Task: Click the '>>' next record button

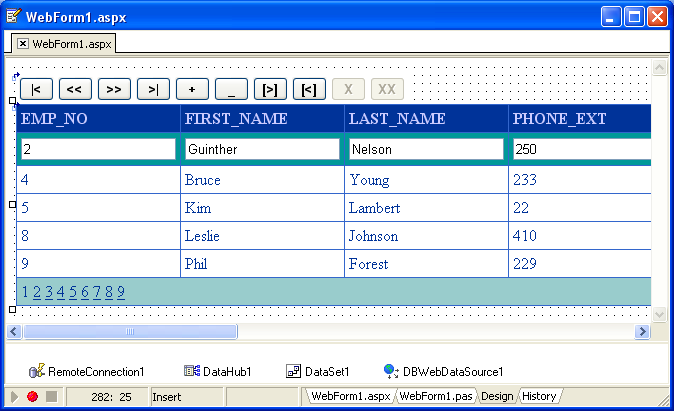Action: (114, 89)
